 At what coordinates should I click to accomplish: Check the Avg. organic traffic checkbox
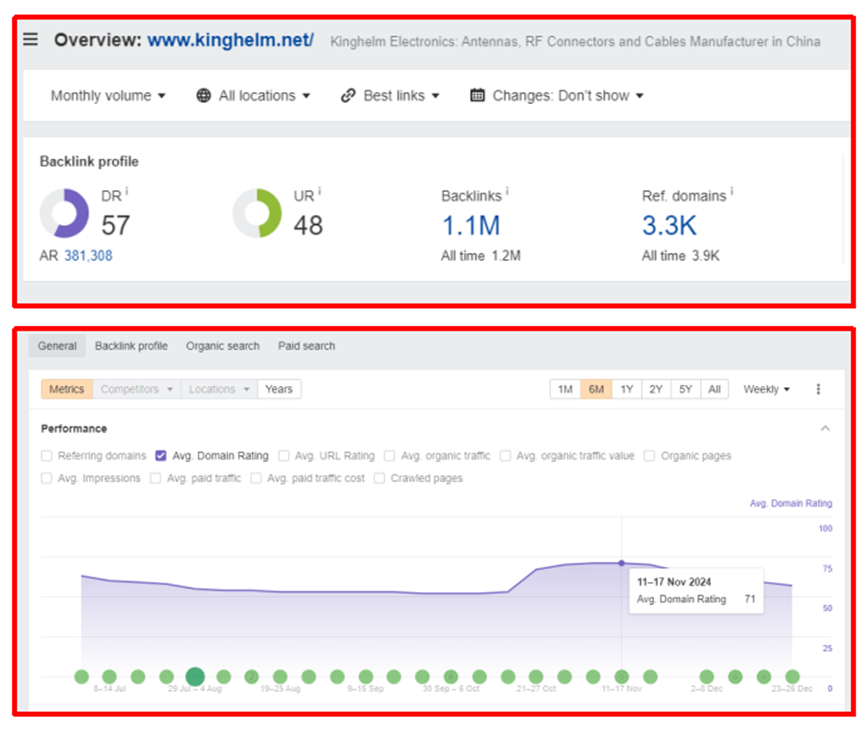click(390, 456)
